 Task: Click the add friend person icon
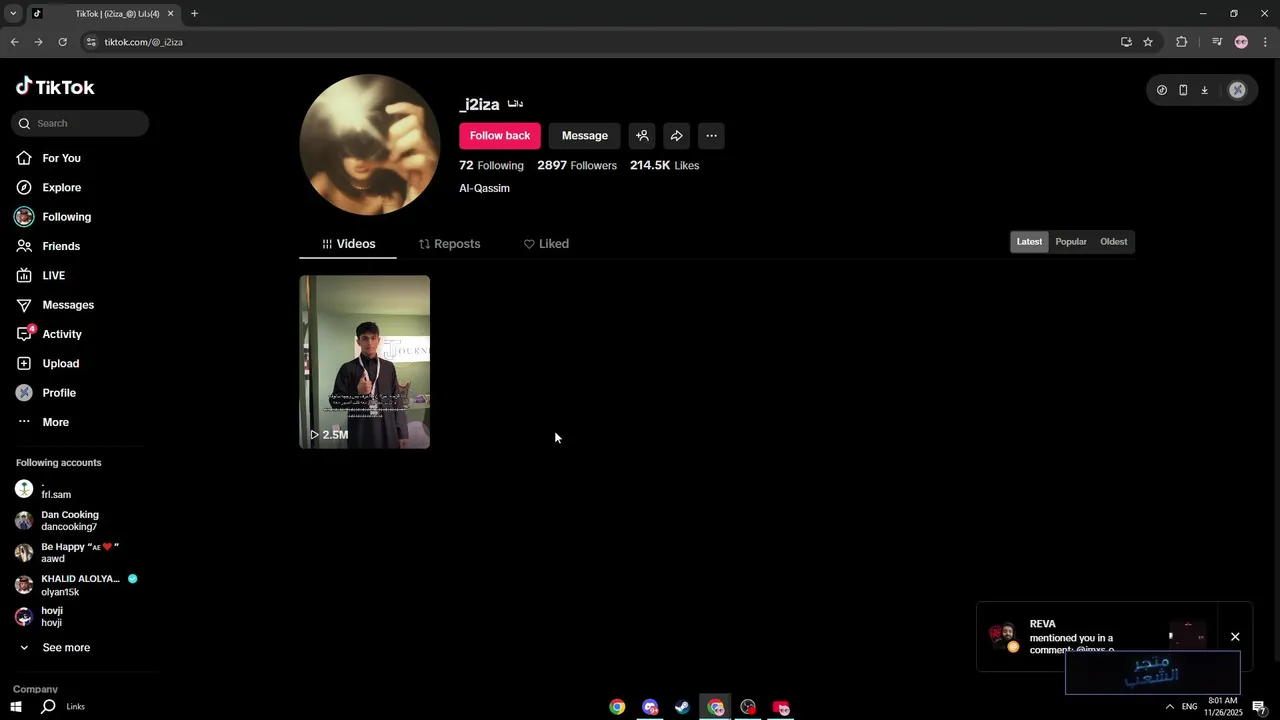click(642, 136)
